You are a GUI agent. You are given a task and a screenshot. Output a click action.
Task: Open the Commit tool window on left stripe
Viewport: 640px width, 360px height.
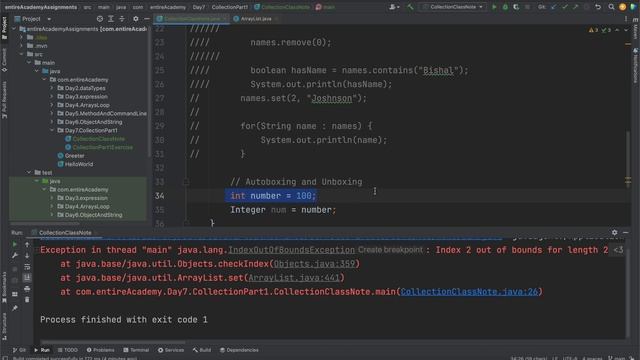click(x=4, y=60)
